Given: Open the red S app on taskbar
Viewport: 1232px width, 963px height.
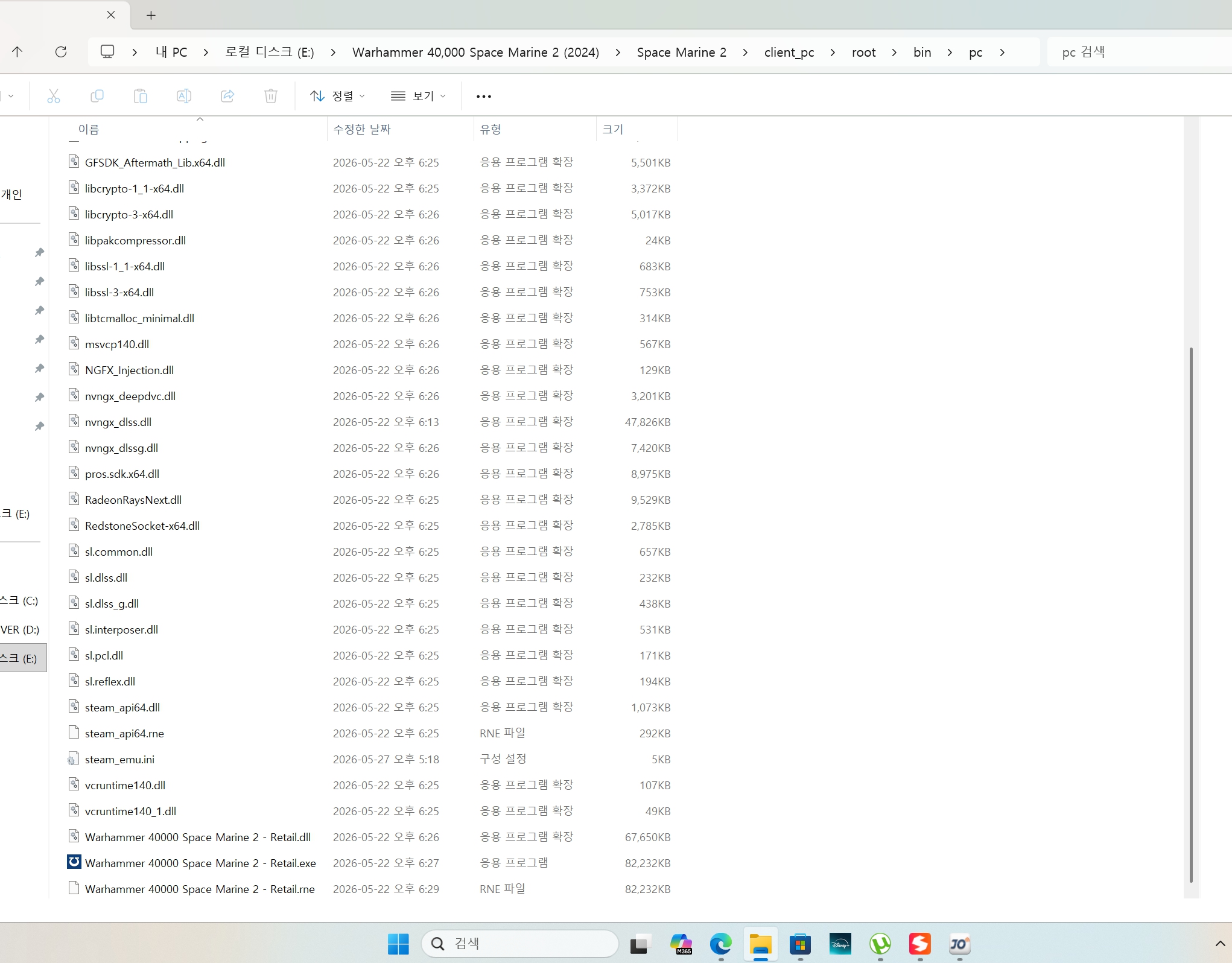Looking at the screenshot, I should tap(920, 944).
